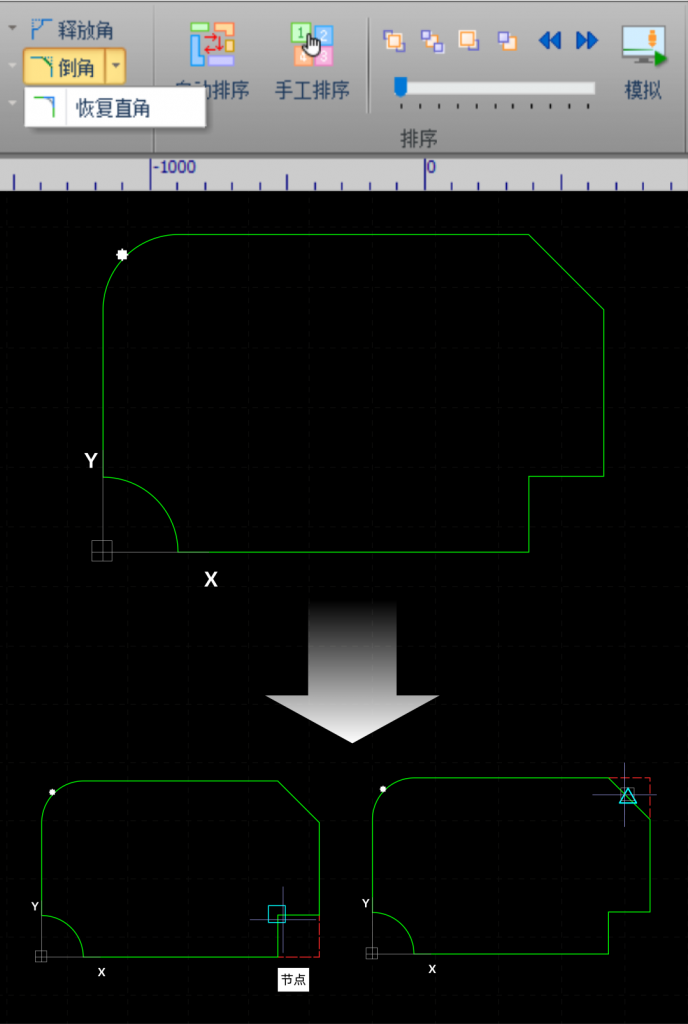Click the cyan triangle snap marker
The image size is (688, 1024).
pyautogui.click(x=627, y=796)
